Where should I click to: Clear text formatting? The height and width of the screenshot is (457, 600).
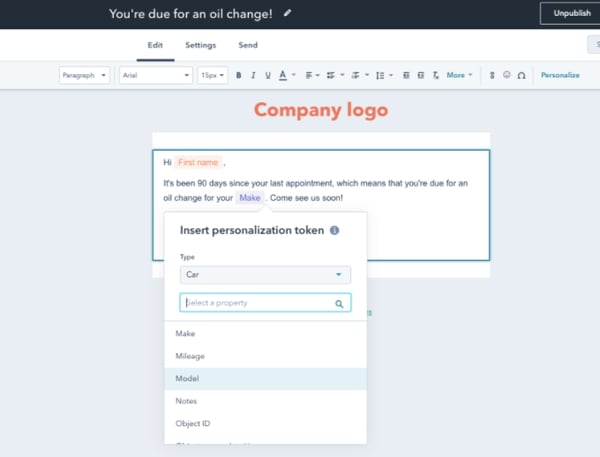(x=435, y=75)
